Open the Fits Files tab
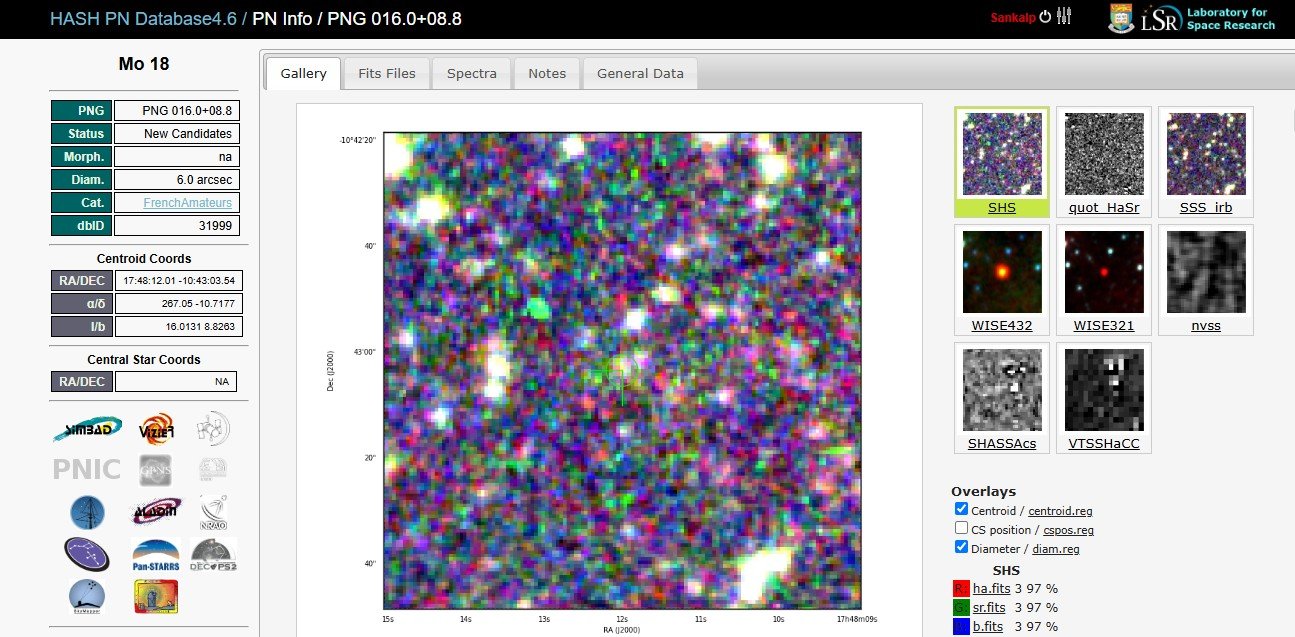Image resolution: width=1295 pixels, height=637 pixels. click(387, 74)
